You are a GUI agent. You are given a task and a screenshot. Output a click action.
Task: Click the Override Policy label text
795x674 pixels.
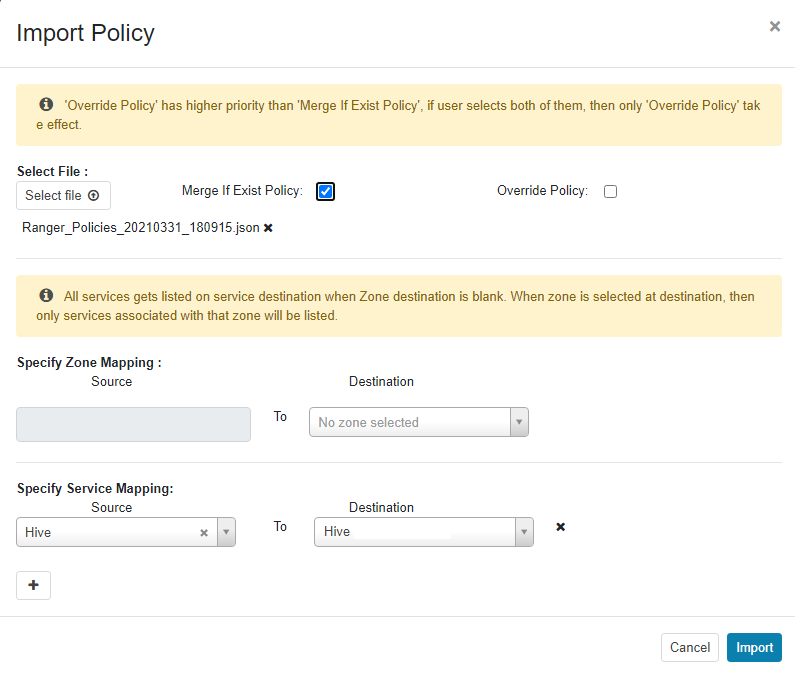[x=542, y=190]
